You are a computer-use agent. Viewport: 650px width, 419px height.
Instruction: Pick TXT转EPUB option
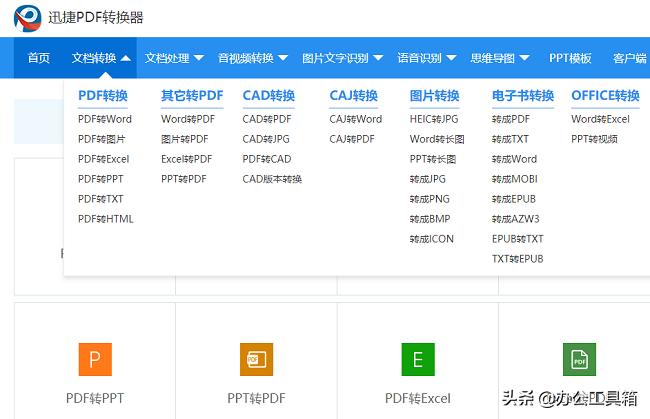coord(517,259)
